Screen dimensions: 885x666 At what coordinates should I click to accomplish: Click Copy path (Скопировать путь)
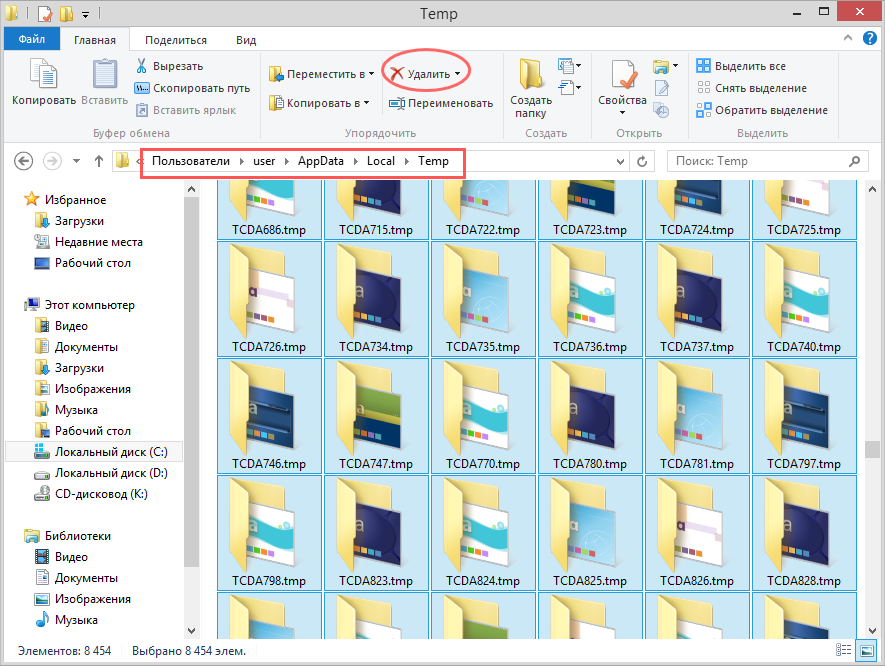pos(192,88)
